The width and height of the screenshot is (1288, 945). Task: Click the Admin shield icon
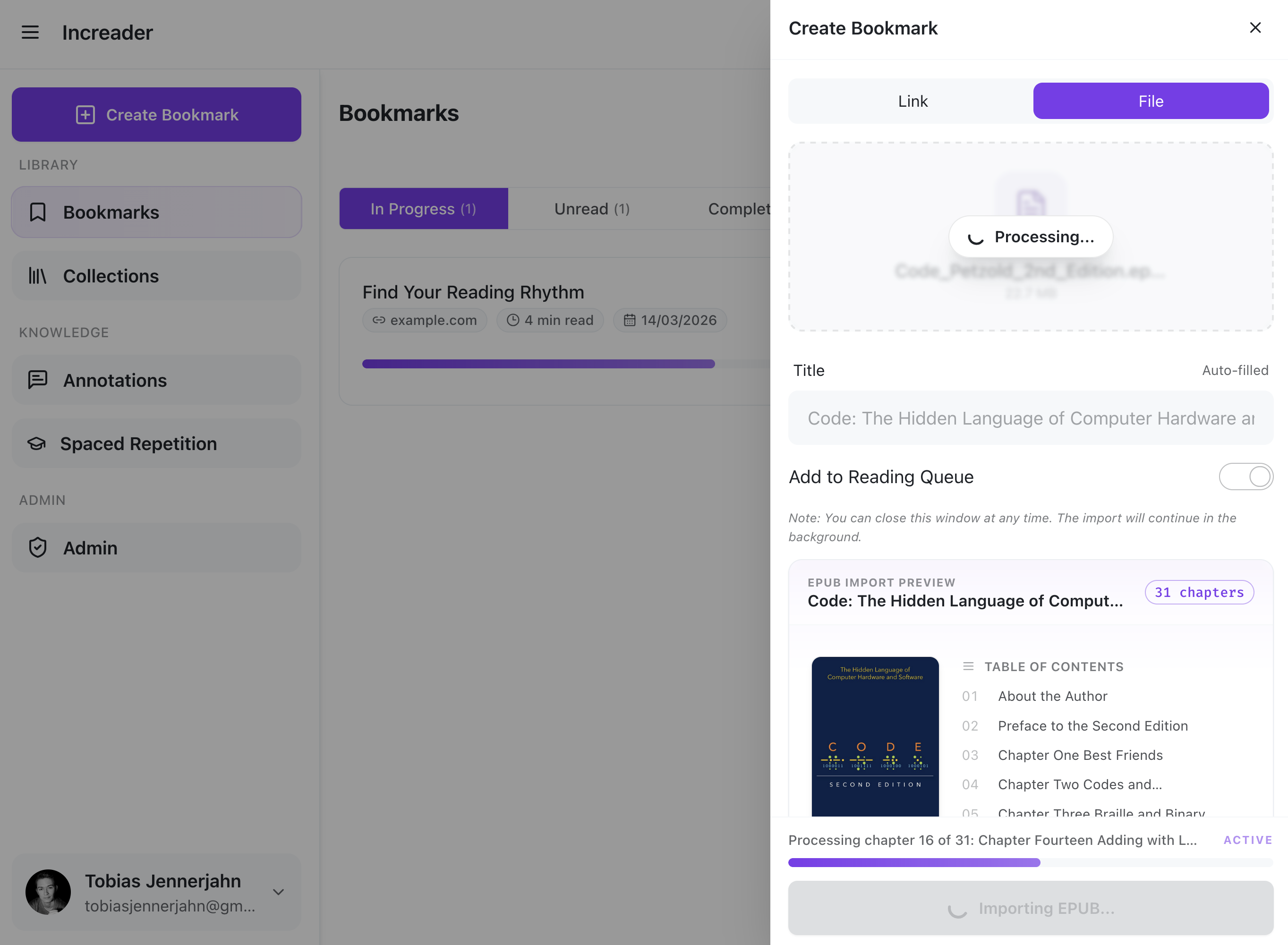coord(38,547)
